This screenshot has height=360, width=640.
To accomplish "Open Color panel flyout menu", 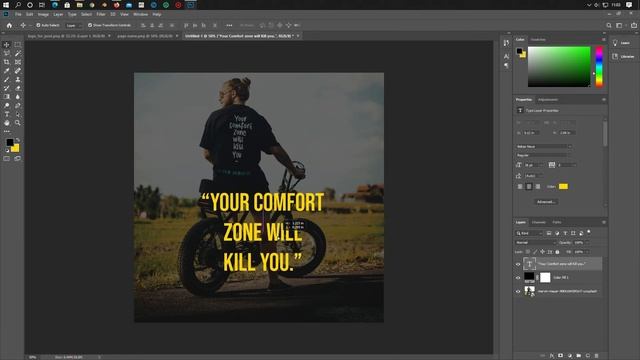I will tap(604, 40).
